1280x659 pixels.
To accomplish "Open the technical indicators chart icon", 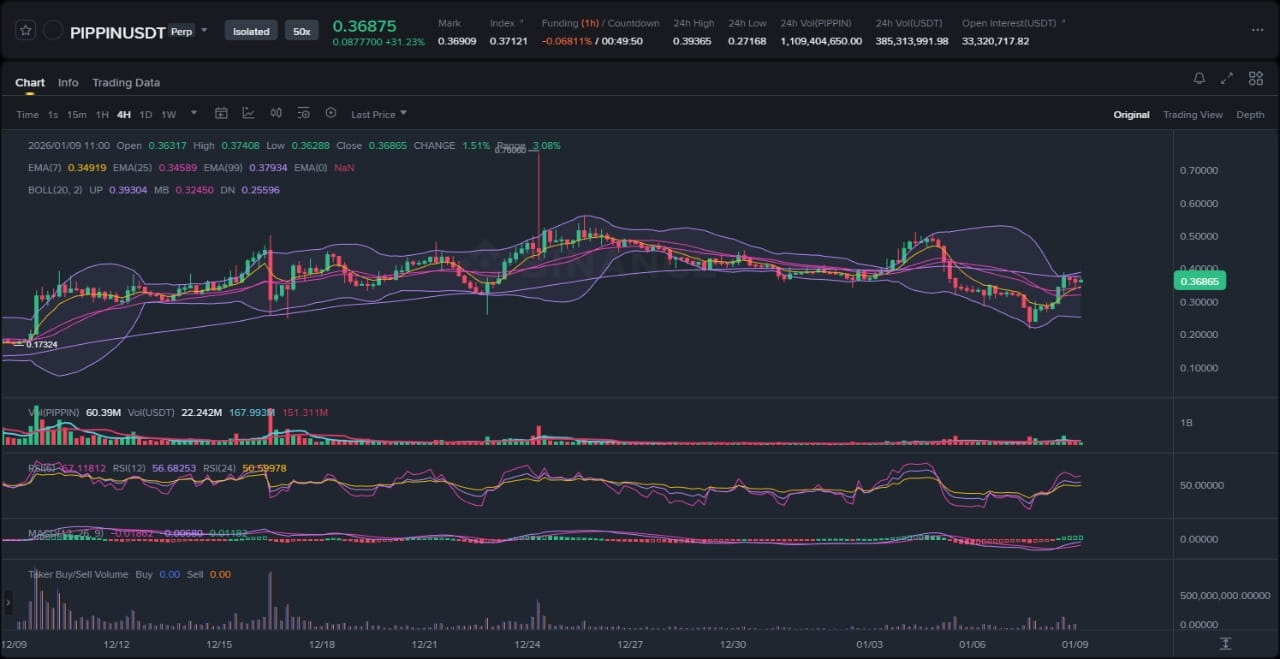I will [x=248, y=114].
